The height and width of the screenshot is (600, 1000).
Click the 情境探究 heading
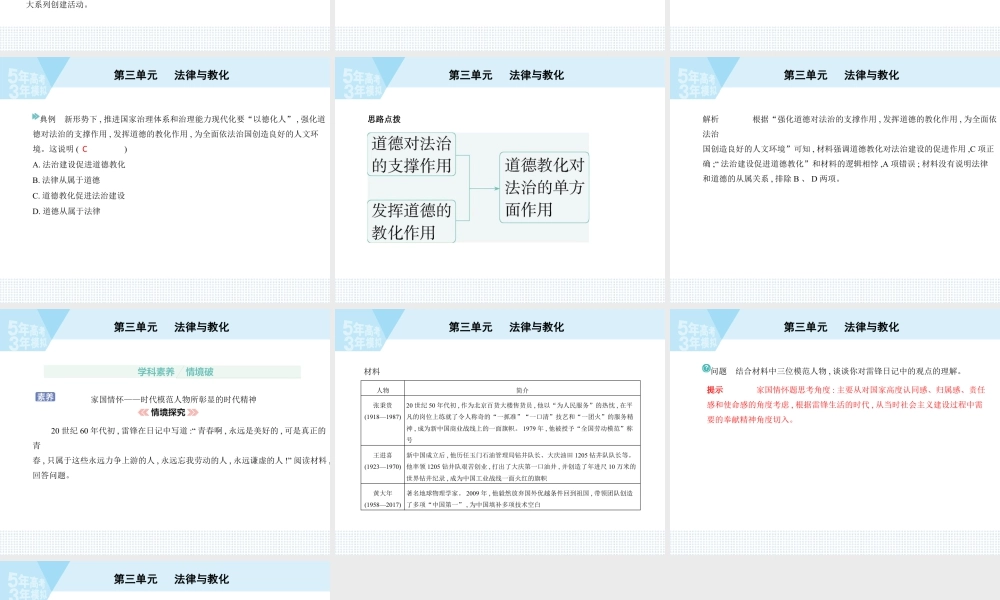pos(168,413)
